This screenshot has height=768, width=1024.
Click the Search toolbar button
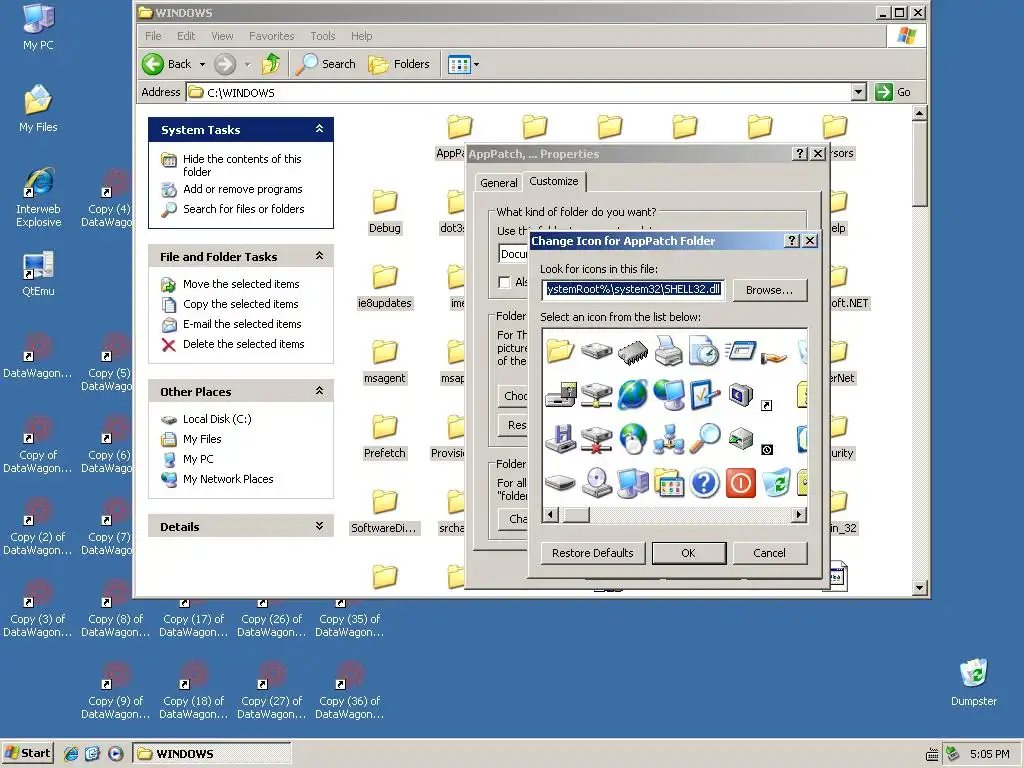(325, 64)
